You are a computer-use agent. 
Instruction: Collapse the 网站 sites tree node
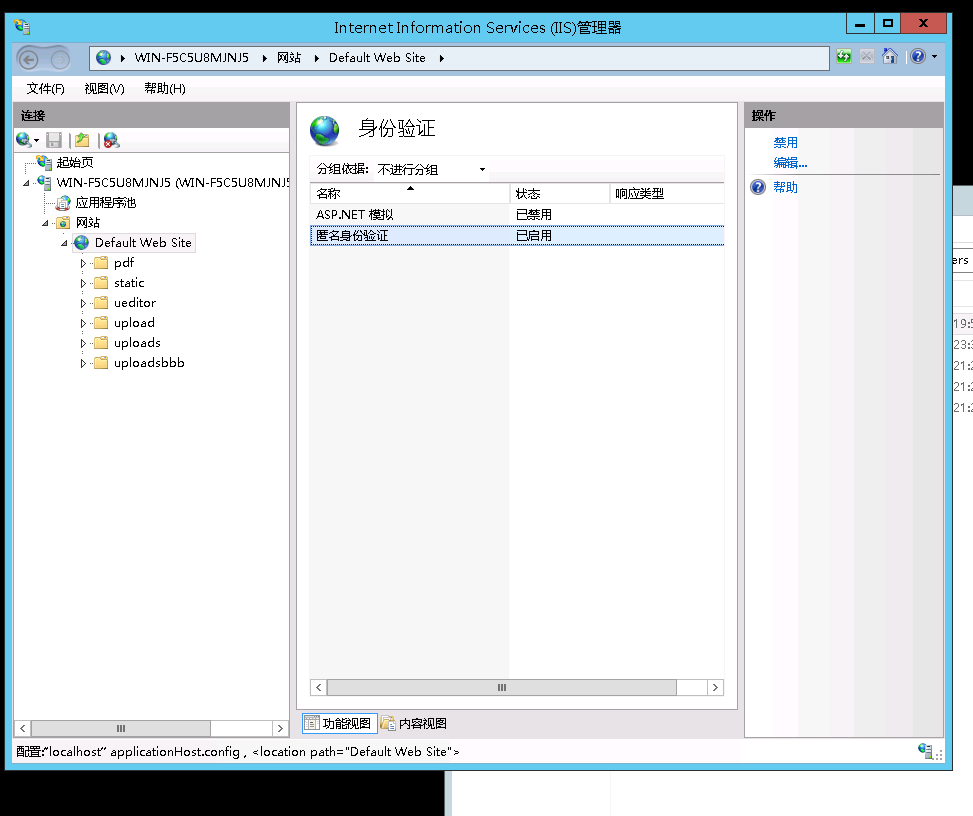[45, 223]
